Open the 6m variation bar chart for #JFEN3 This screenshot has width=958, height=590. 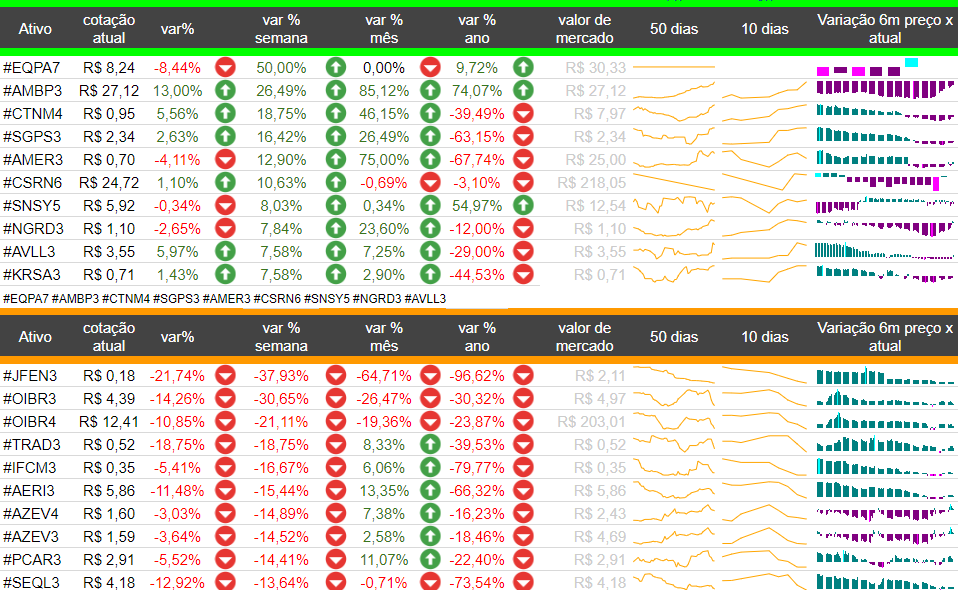point(885,375)
